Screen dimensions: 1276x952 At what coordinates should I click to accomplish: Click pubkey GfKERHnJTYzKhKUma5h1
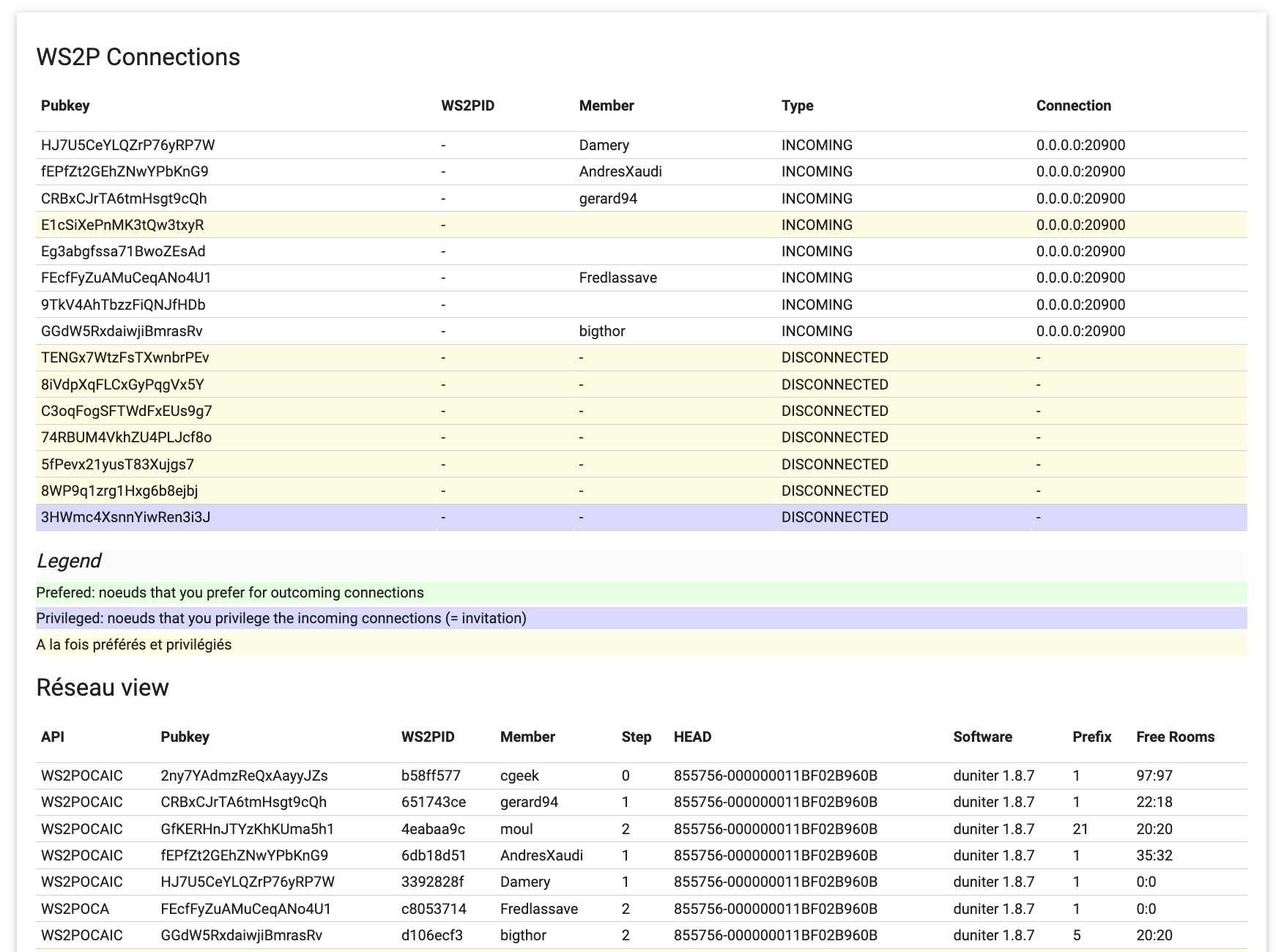[x=247, y=829]
